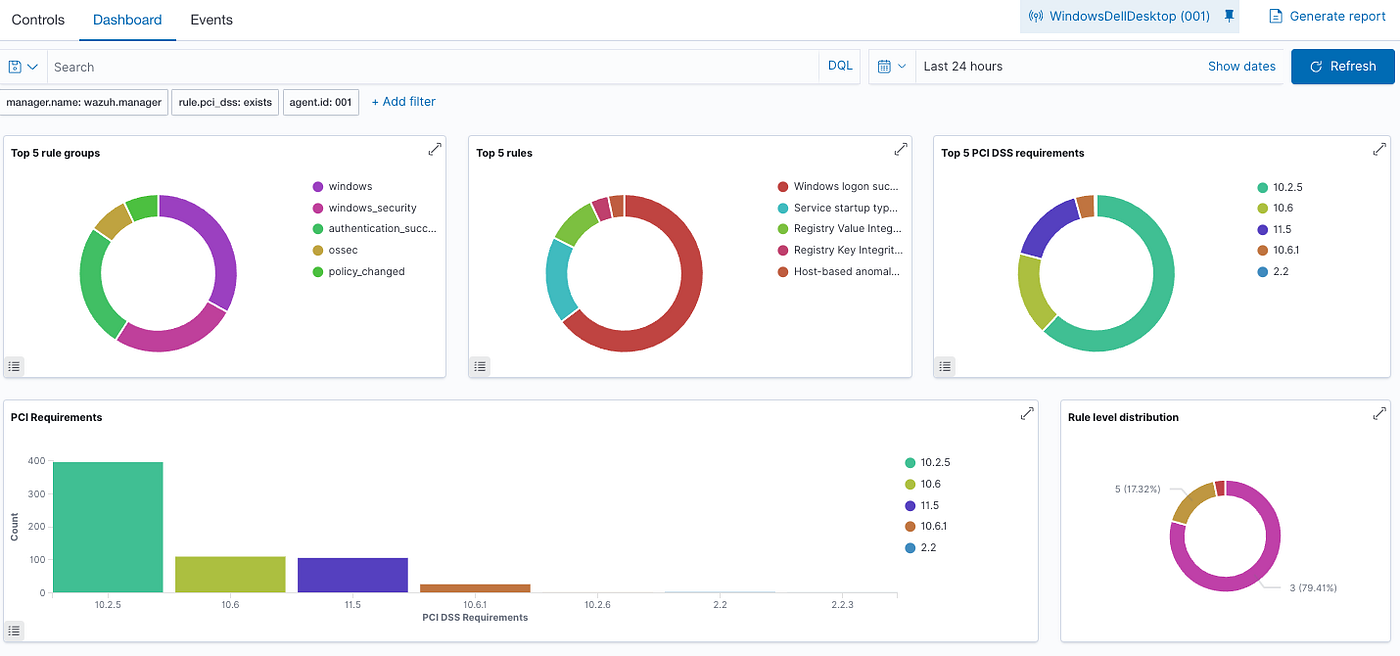Switch to the Controls tab
The image size is (1400, 656).
38,19
